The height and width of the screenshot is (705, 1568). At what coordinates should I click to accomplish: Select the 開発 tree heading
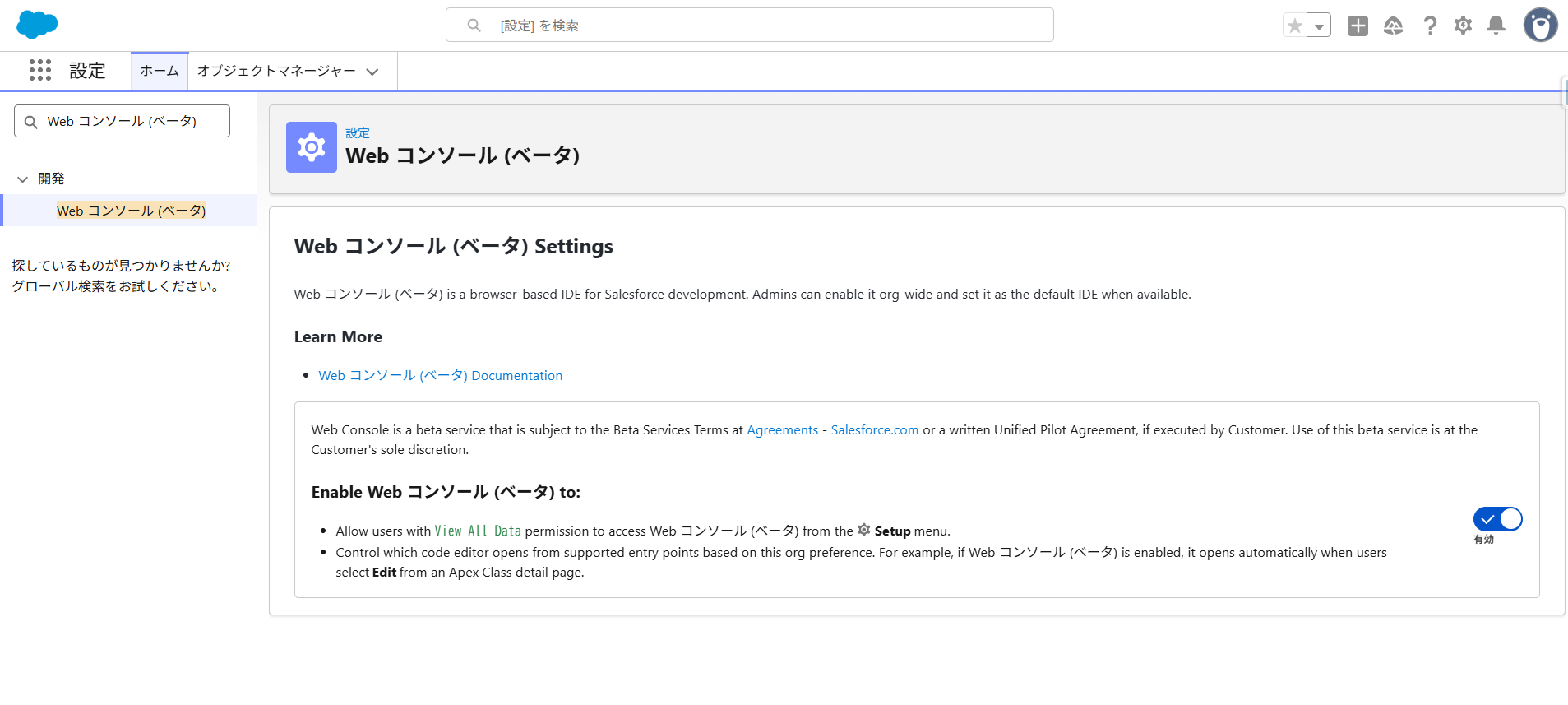[x=51, y=179]
